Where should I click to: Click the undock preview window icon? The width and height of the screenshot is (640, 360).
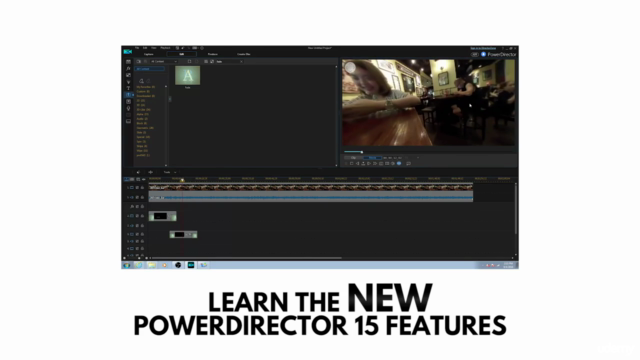point(408,163)
